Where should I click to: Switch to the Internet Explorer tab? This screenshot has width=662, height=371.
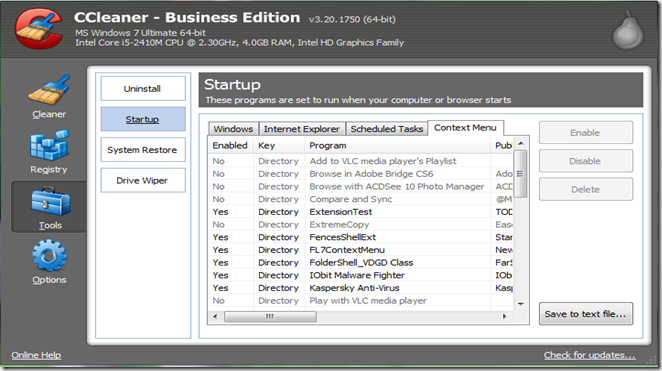[x=302, y=129]
